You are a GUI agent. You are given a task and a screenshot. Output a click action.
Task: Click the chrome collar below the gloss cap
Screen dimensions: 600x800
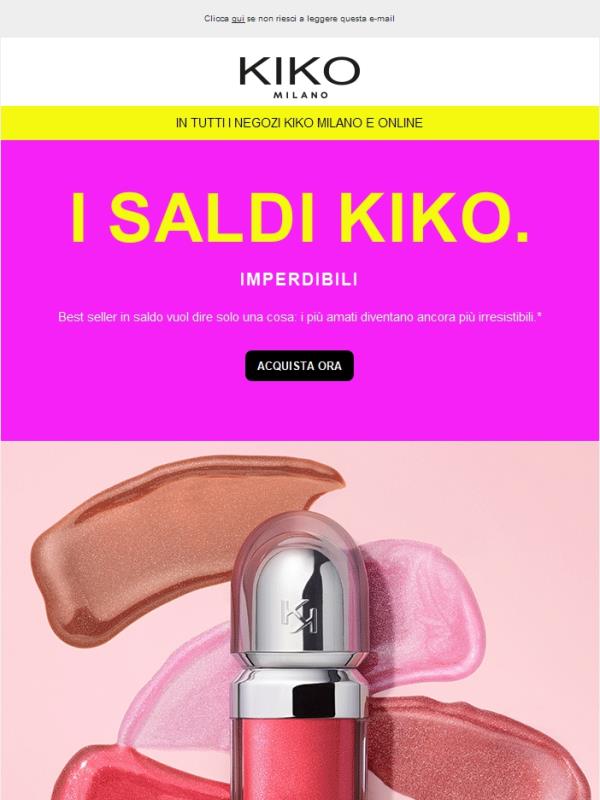click(299, 691)
